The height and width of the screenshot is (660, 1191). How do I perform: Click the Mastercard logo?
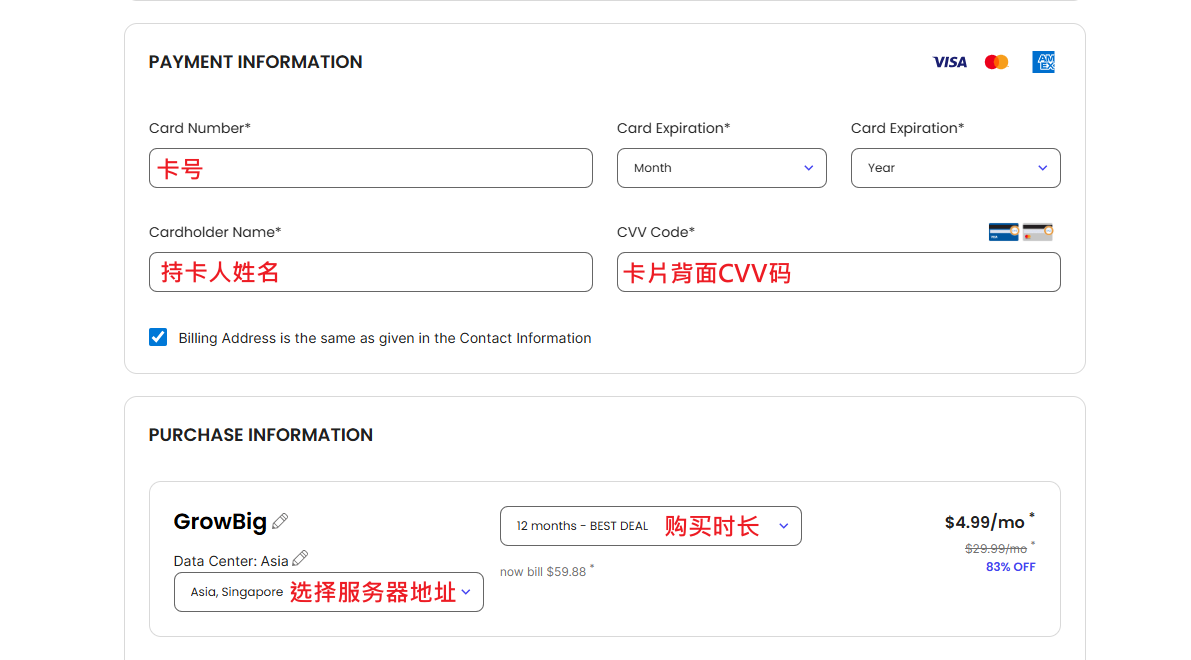click(996, 62)
